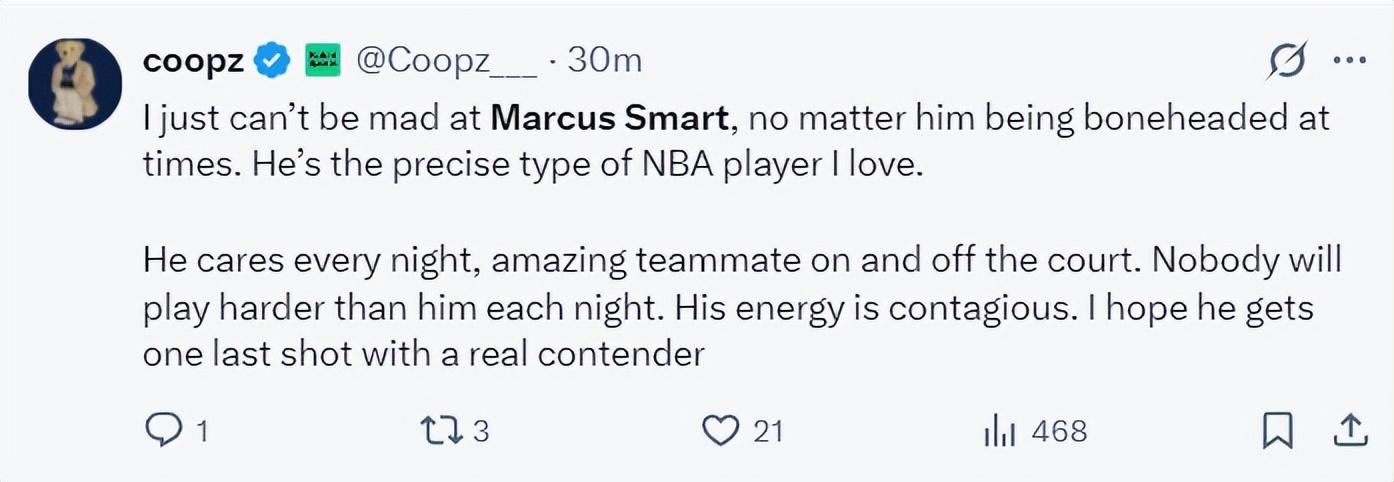Open view analytics bar chart icon
This screenshot has width=1394, height=482.
click(1000, 432)
